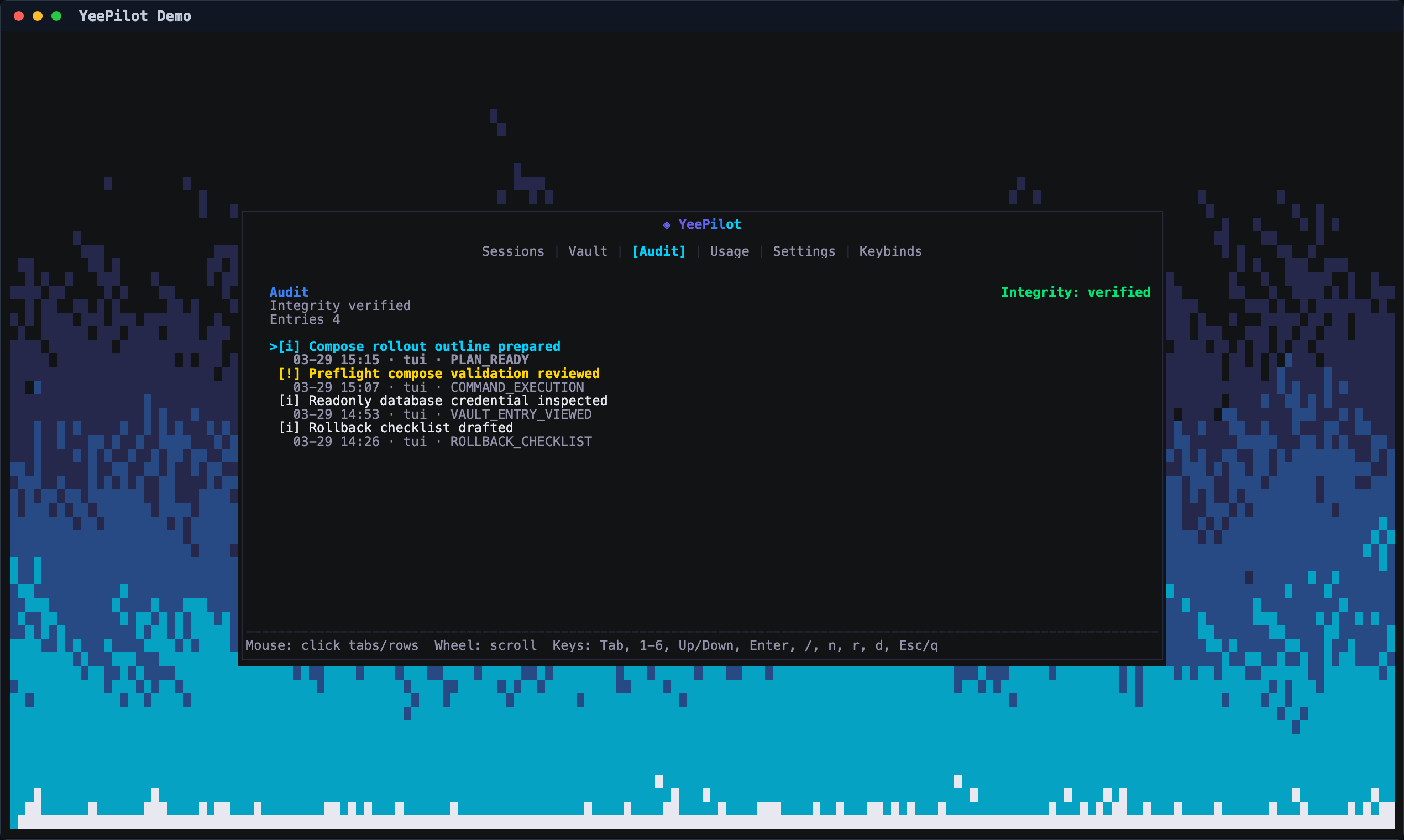
Task: Select 'Compose rollout outline prepared' audit entry
Action: 415,346
